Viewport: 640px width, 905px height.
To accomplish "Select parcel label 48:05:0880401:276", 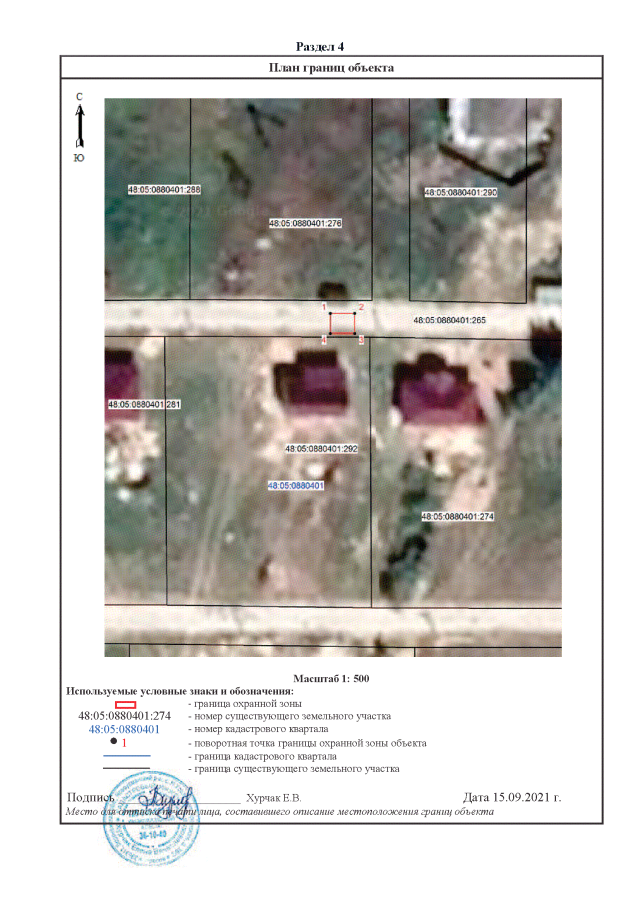I will (306, 224).
